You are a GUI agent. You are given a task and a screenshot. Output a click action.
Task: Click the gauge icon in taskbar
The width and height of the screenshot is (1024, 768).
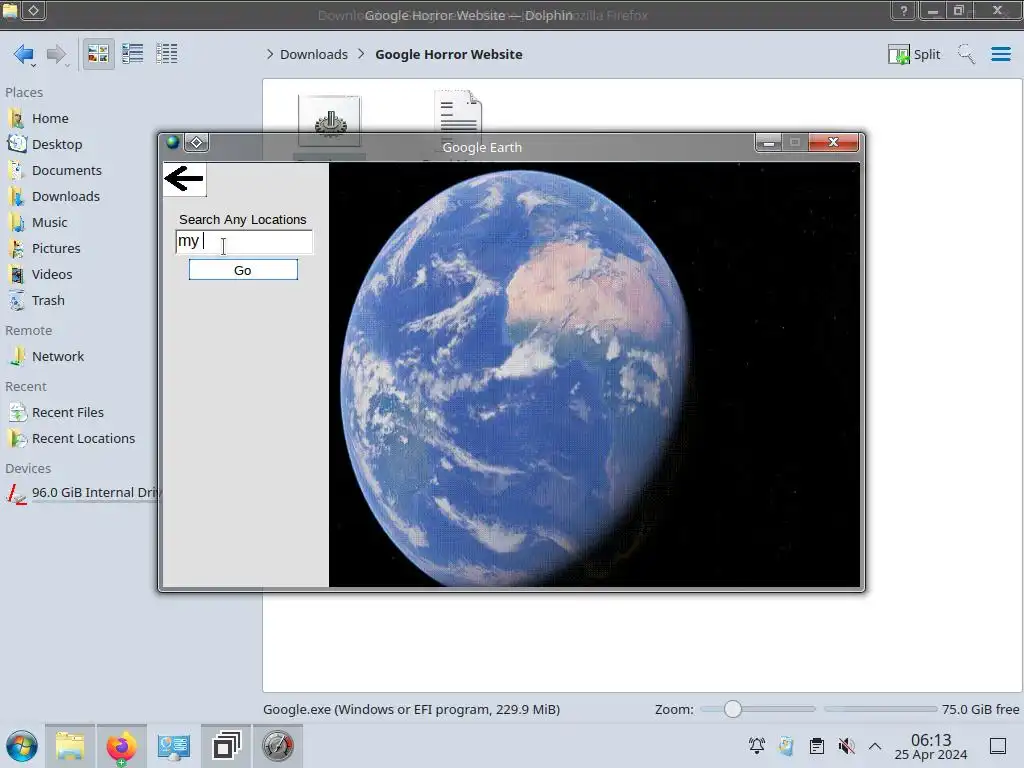[x=278, y=746]
